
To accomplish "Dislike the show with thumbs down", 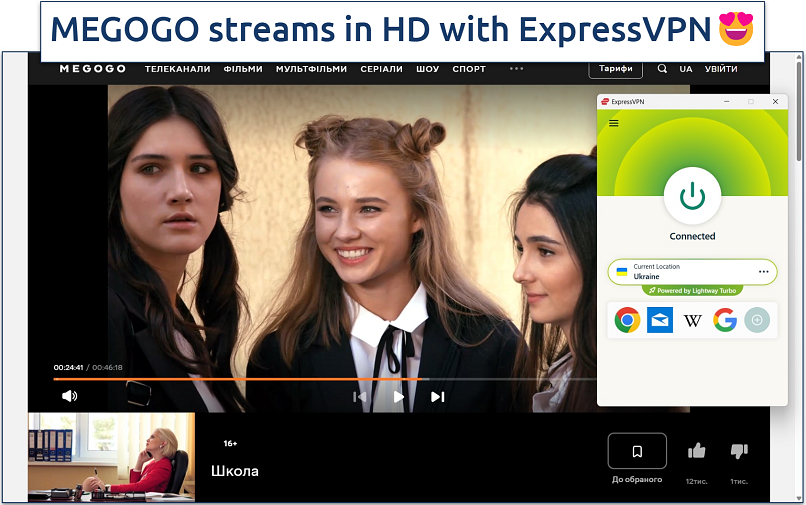I will [739, 451].
